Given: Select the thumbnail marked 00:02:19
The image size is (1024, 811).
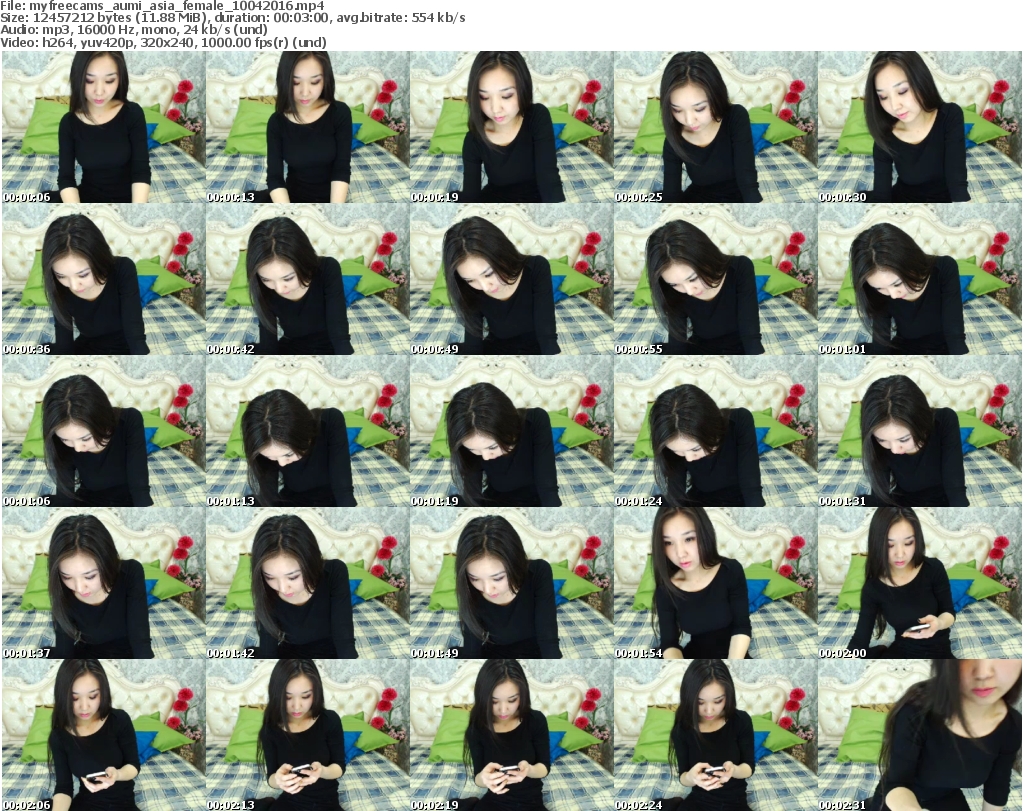Looking at the screenshot, I should [511, 735].
